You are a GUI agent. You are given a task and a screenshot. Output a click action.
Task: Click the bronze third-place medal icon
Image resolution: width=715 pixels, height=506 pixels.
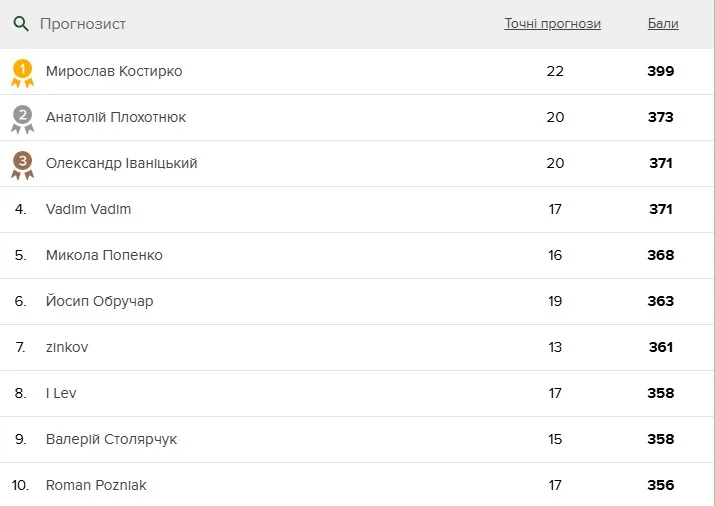(x=22, y=164)
